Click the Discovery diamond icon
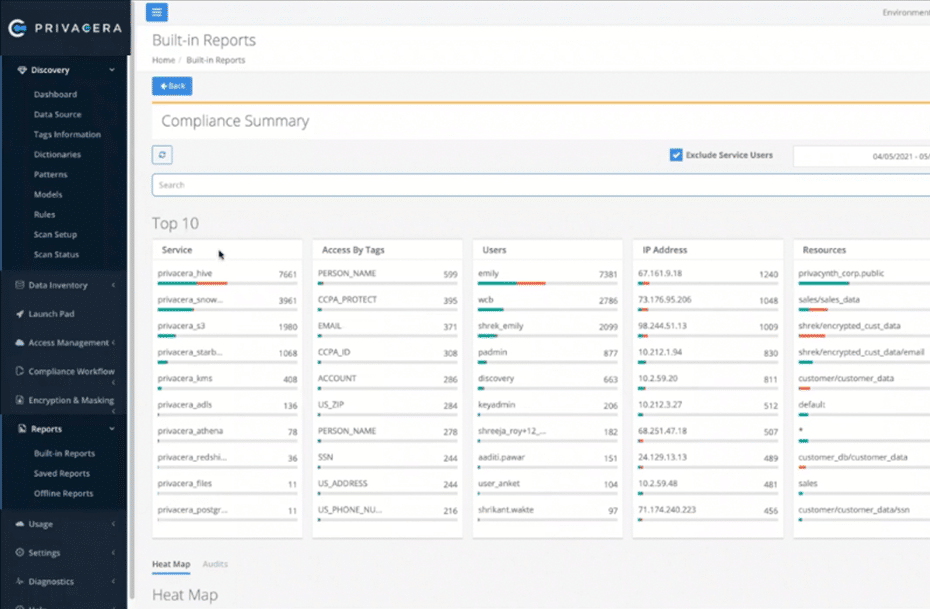This screenshot has width=930, height=609. (22, 70)
